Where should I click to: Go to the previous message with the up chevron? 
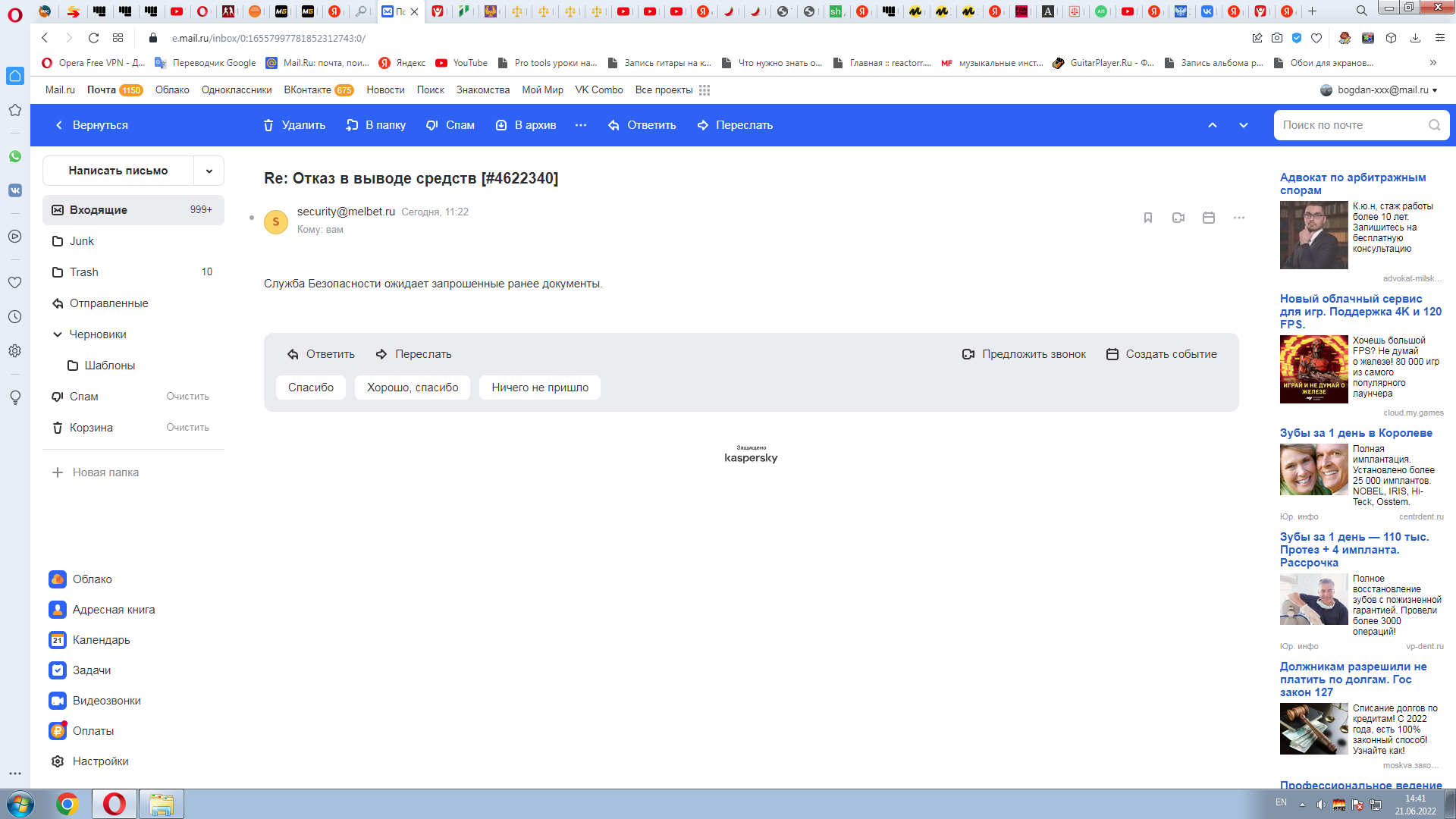click(1213, 125)
